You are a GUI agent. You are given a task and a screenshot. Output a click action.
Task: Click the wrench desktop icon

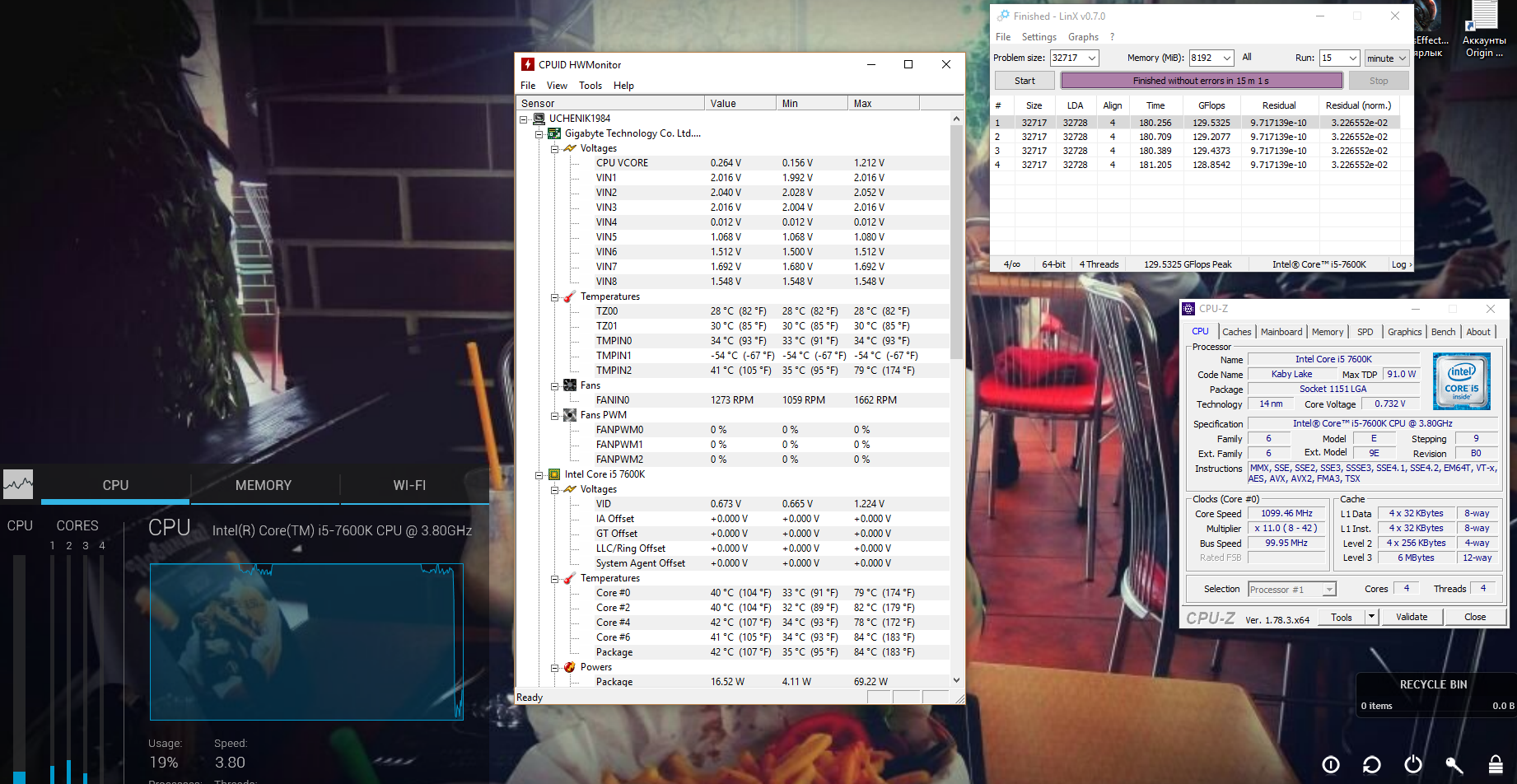click(1454, 765)
